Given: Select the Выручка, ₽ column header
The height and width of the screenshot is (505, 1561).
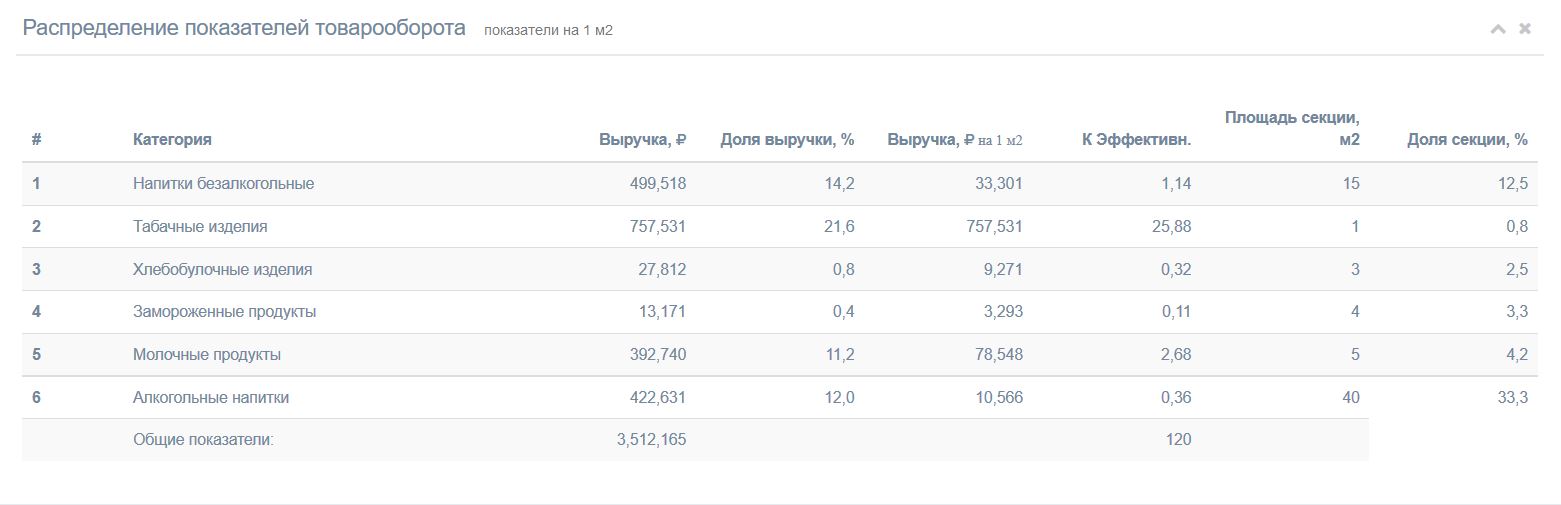Looking at the screenshot, I should (x=642, y=140).
